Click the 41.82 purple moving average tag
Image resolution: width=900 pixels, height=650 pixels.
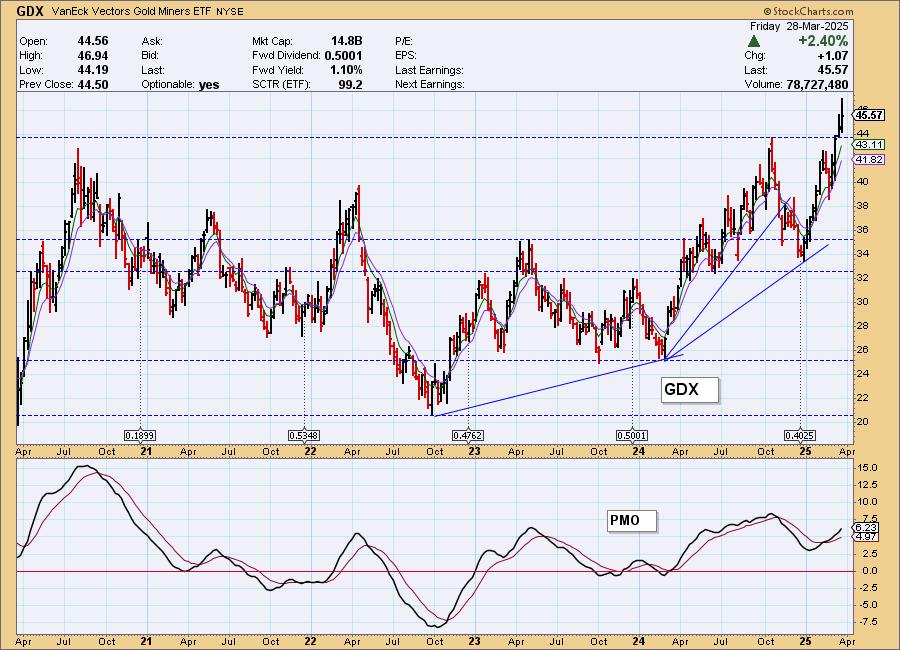(869, 160)
